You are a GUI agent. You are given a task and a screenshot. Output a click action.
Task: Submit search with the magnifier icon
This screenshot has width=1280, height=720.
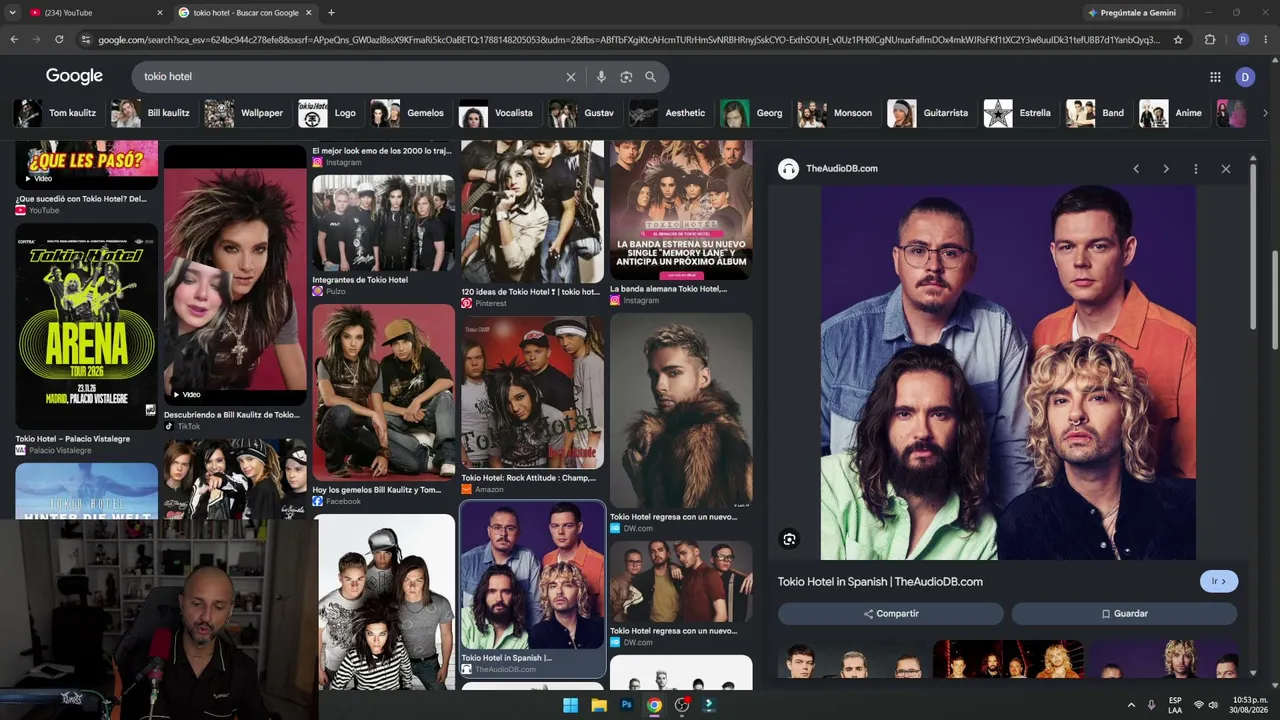pos(650,77)
